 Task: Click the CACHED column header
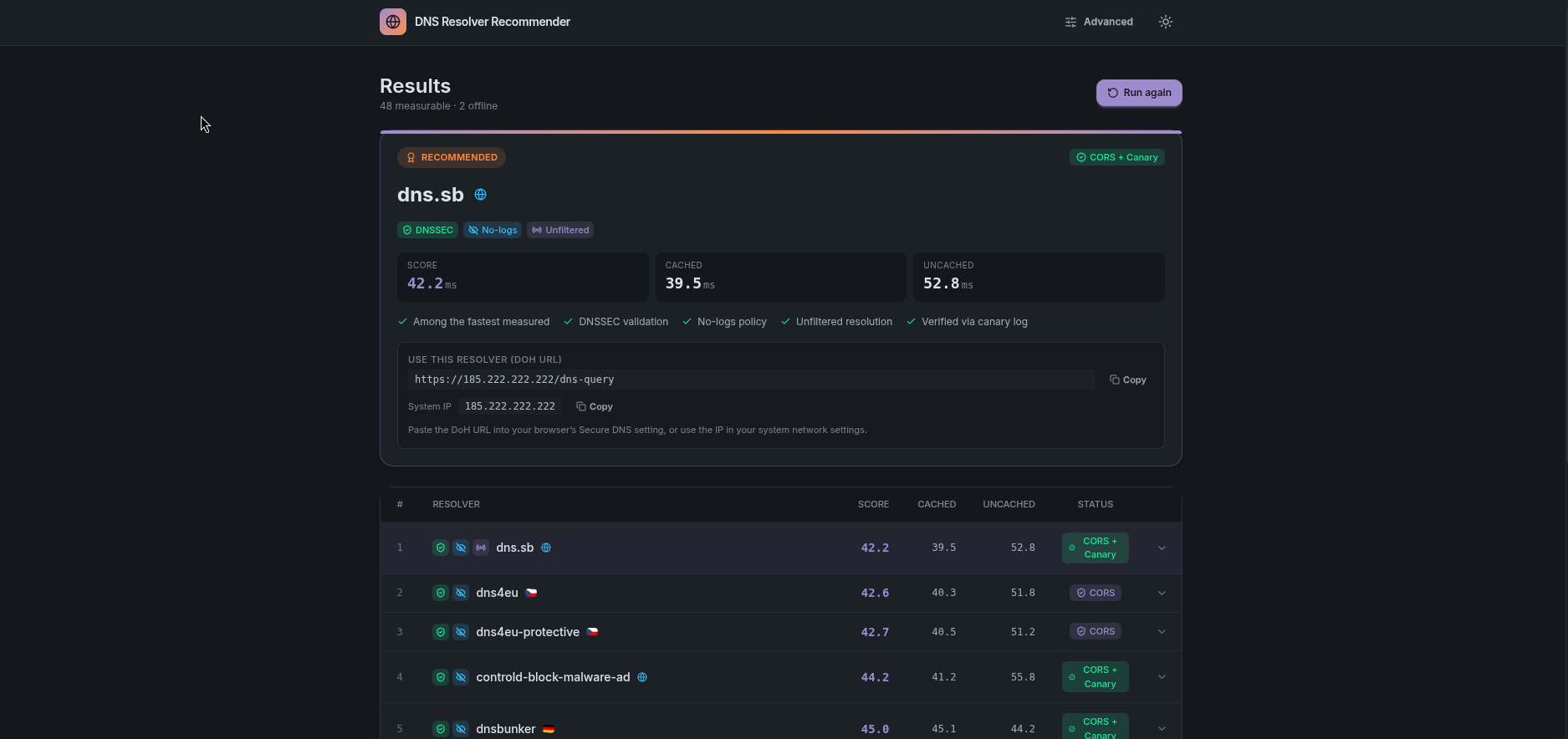[x=937, y=504]
